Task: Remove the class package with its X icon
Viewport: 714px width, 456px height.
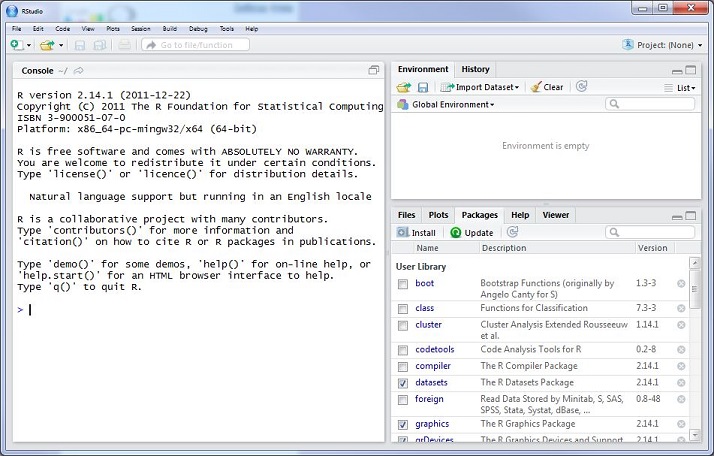Action: point(681,308)
